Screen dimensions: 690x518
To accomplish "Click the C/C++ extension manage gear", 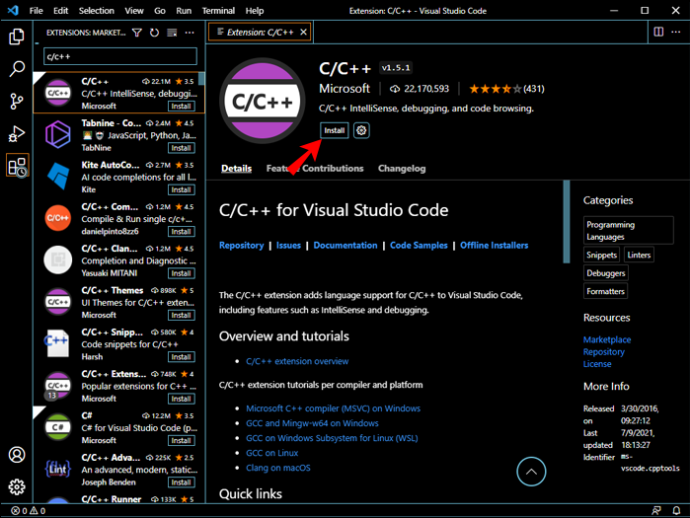I will (x=361, y=130).
